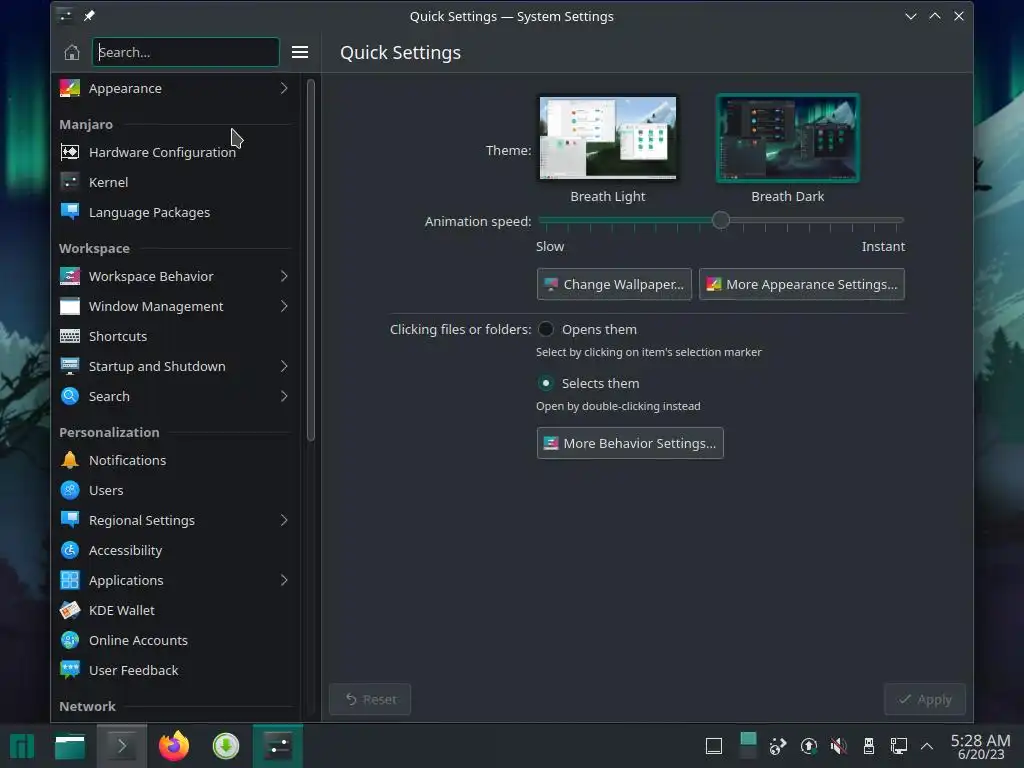The width and height of the screenshot is (1024, 768).
Task: Launch Firefox from the taskbar
Action: tap(174, 746)
